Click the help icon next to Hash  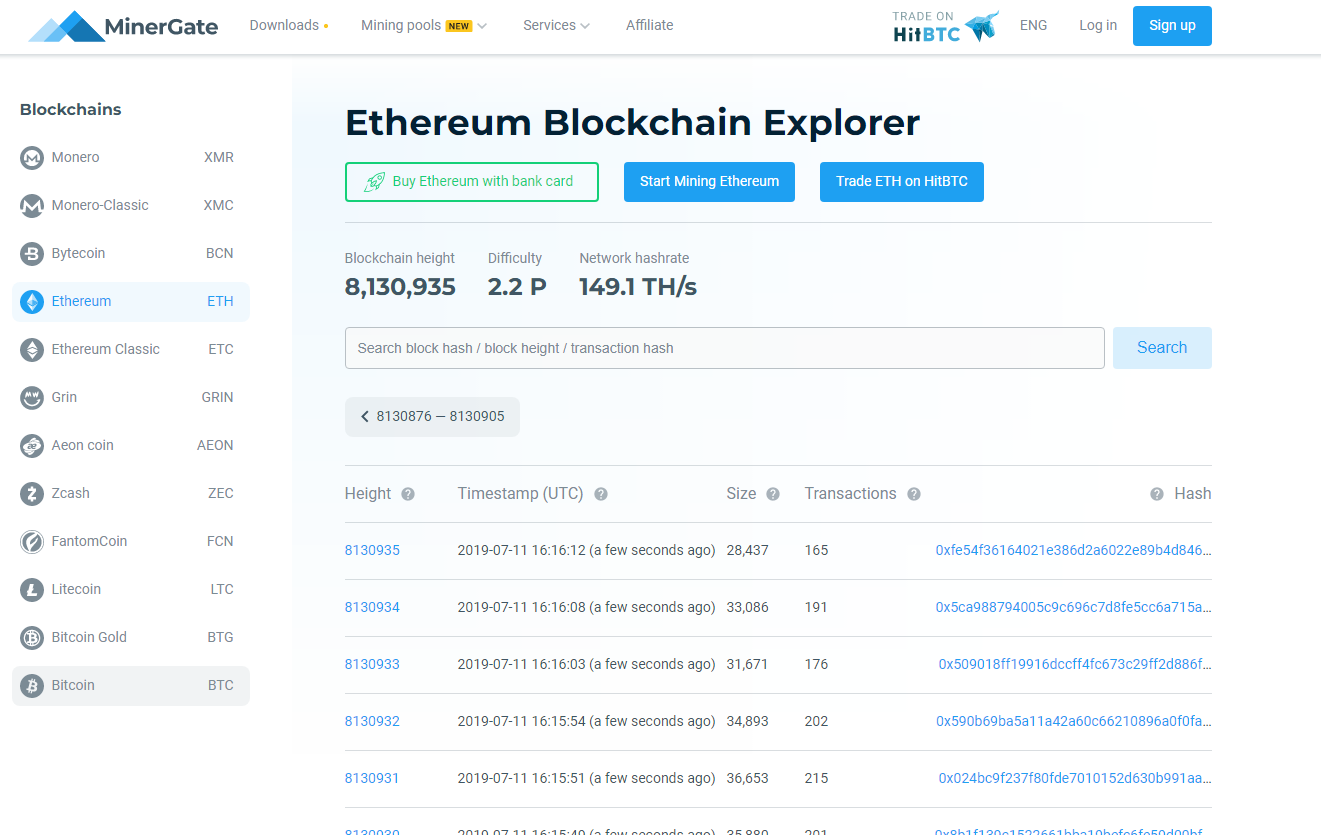1157,494
